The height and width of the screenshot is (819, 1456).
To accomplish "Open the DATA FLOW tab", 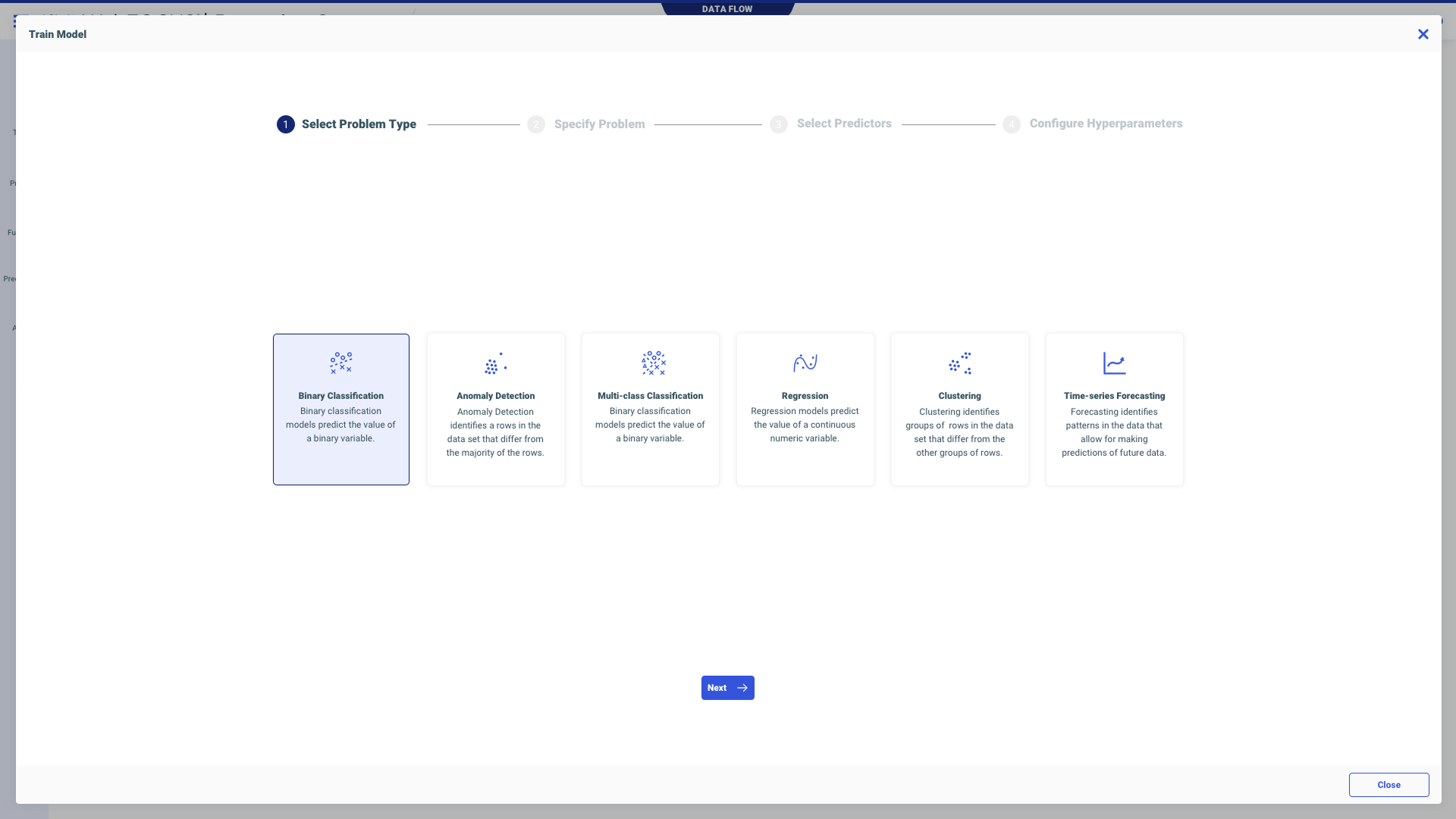I will 726,9.
